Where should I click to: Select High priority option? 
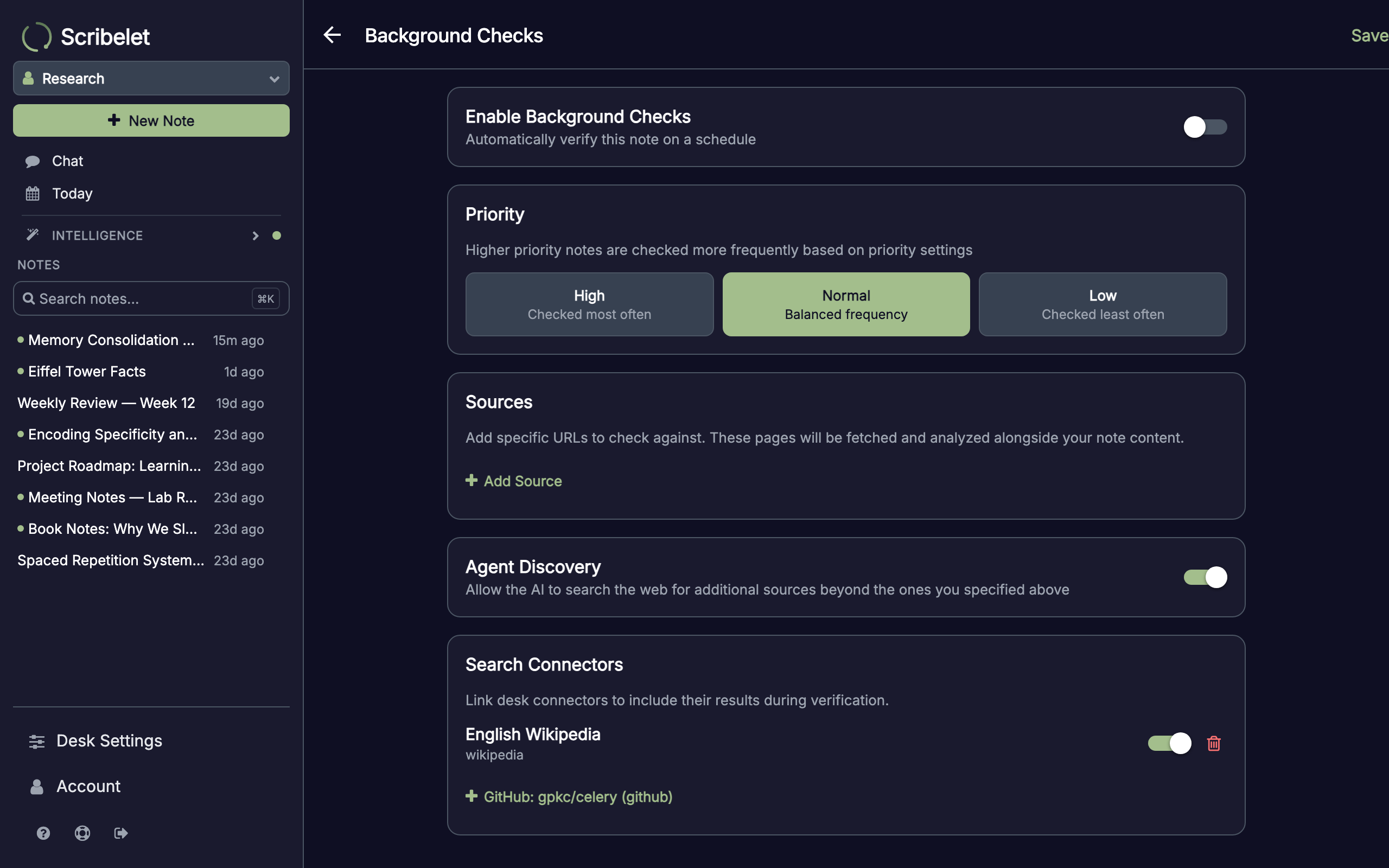[589, 304]
